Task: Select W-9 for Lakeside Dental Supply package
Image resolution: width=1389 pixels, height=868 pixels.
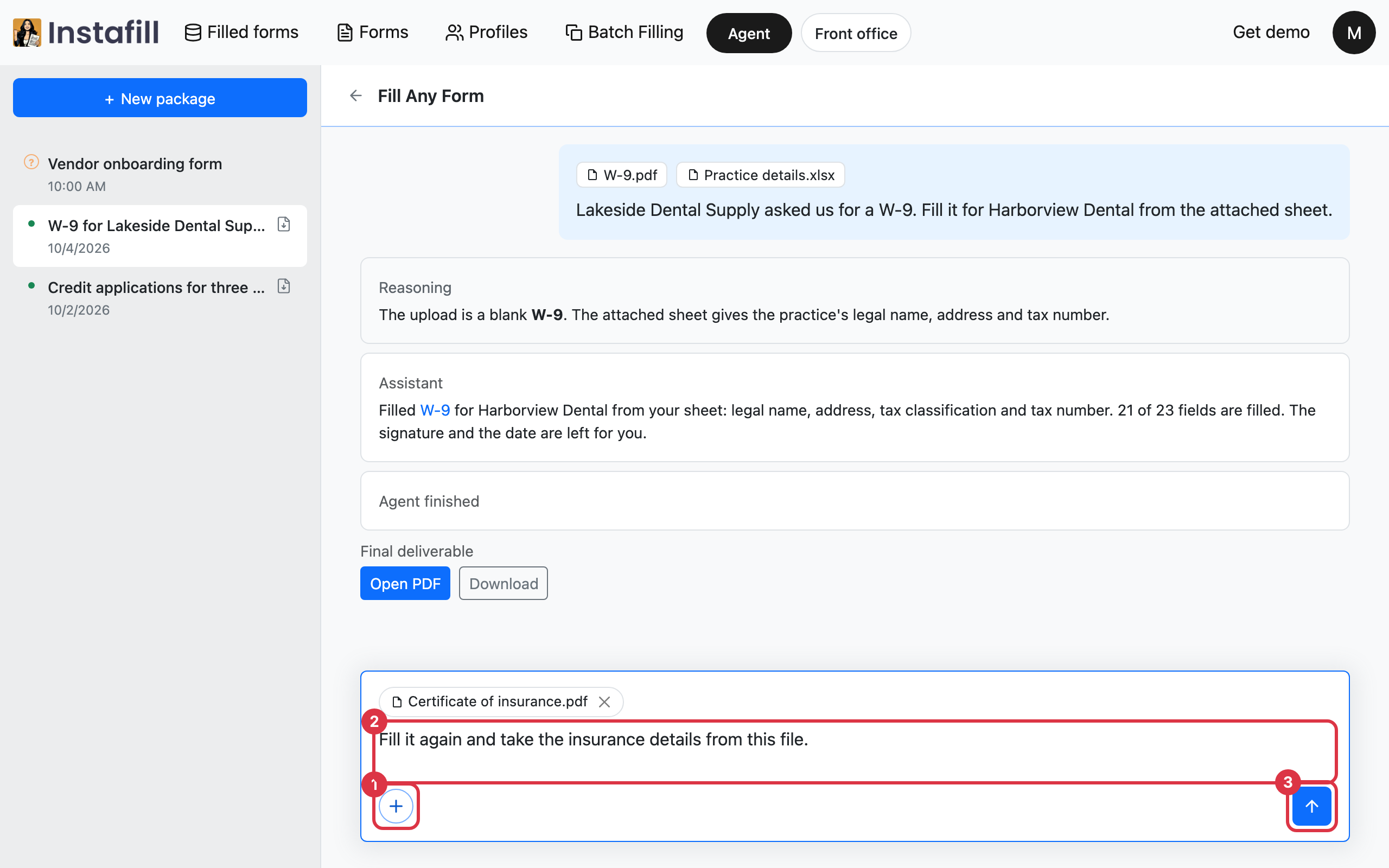Action: pyautogui.click(x=160, y=236)
